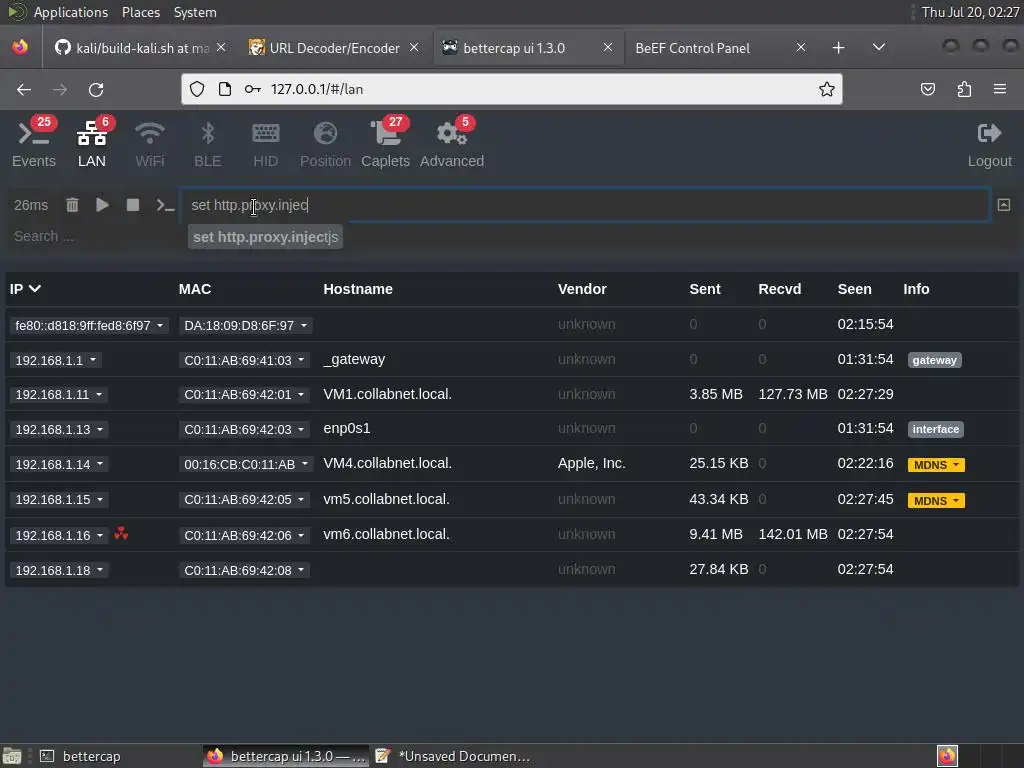Open the LAN module
The width and height of the screenshot is (1024, 768).
(x=91, y=145)
